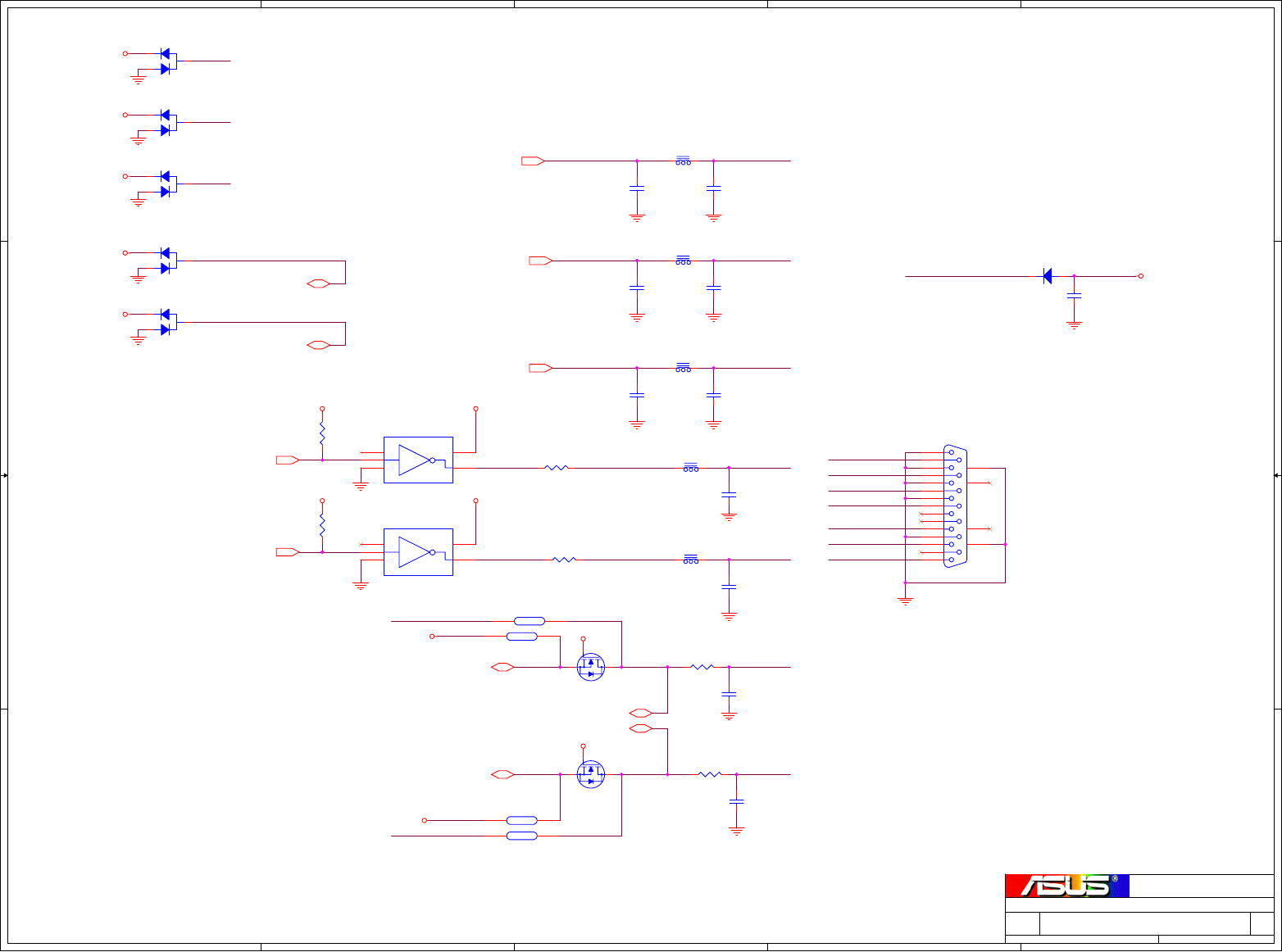1282x952 pixels.
Task: Click the bidirectional port under the fourth dual-diode pair
Action: [318, 283]
